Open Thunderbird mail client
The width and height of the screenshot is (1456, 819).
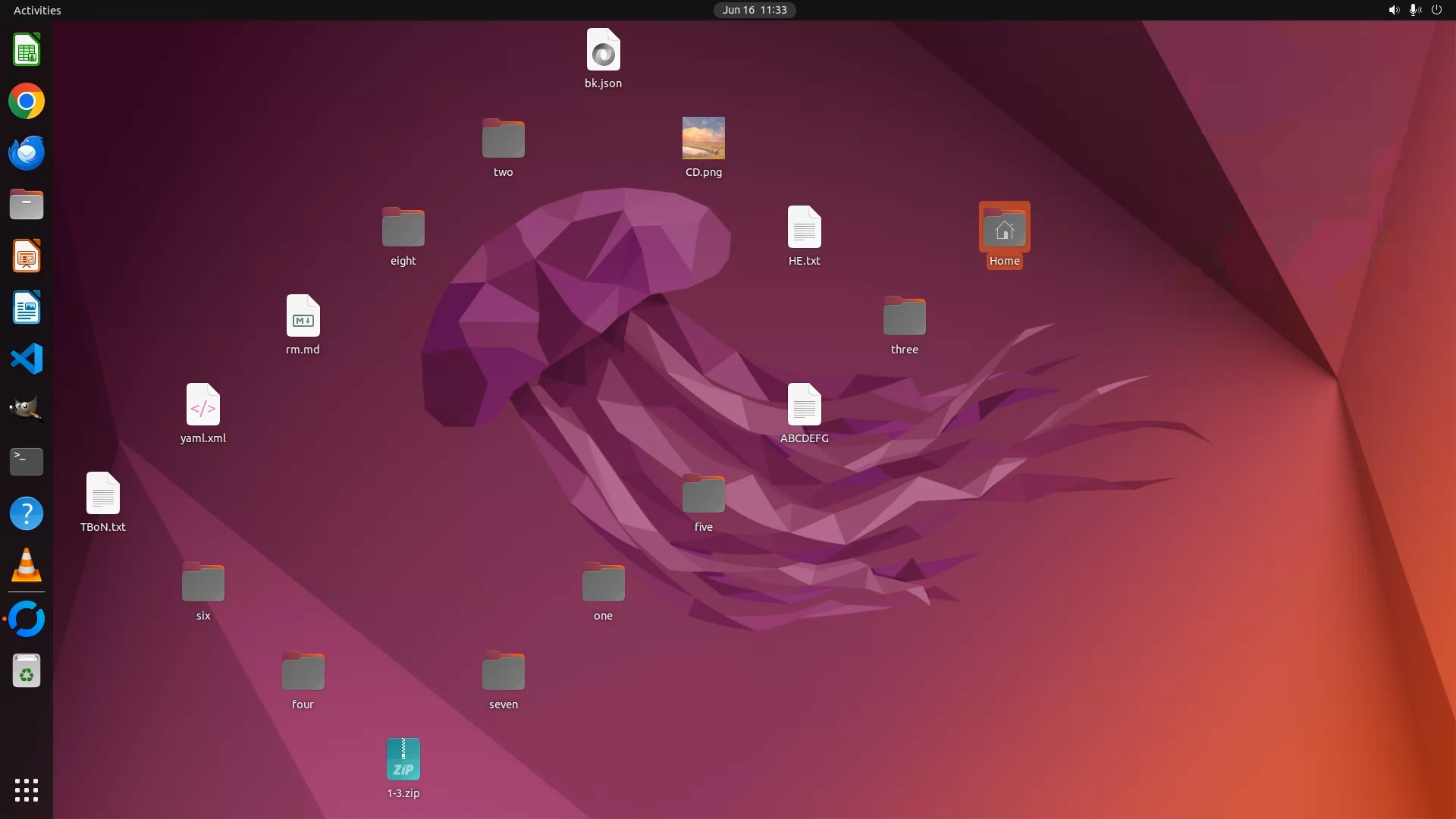[27, 153]
